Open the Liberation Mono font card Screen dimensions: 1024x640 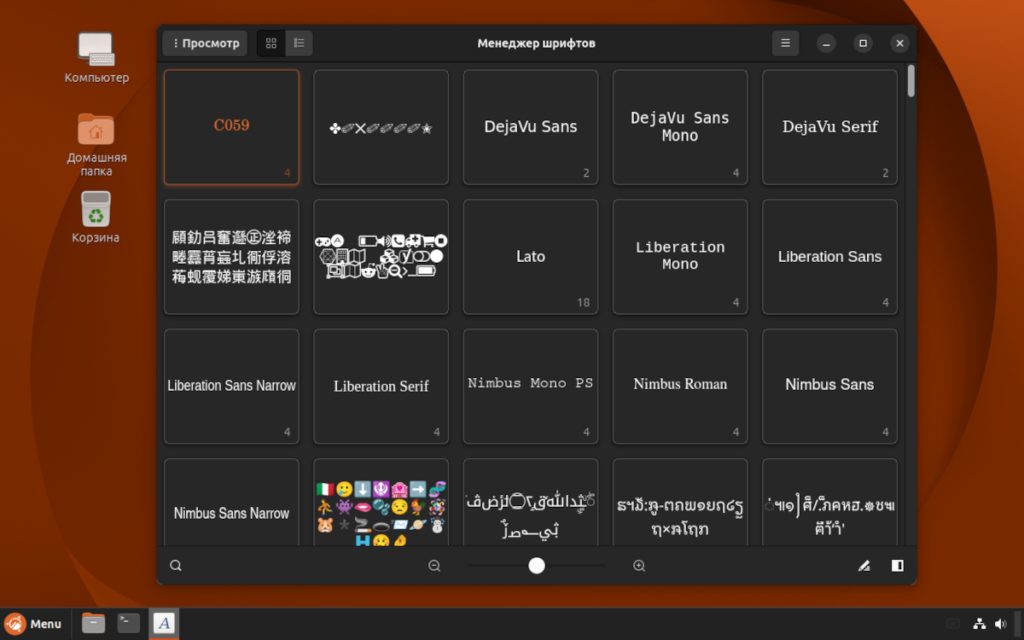coord(680,257)
